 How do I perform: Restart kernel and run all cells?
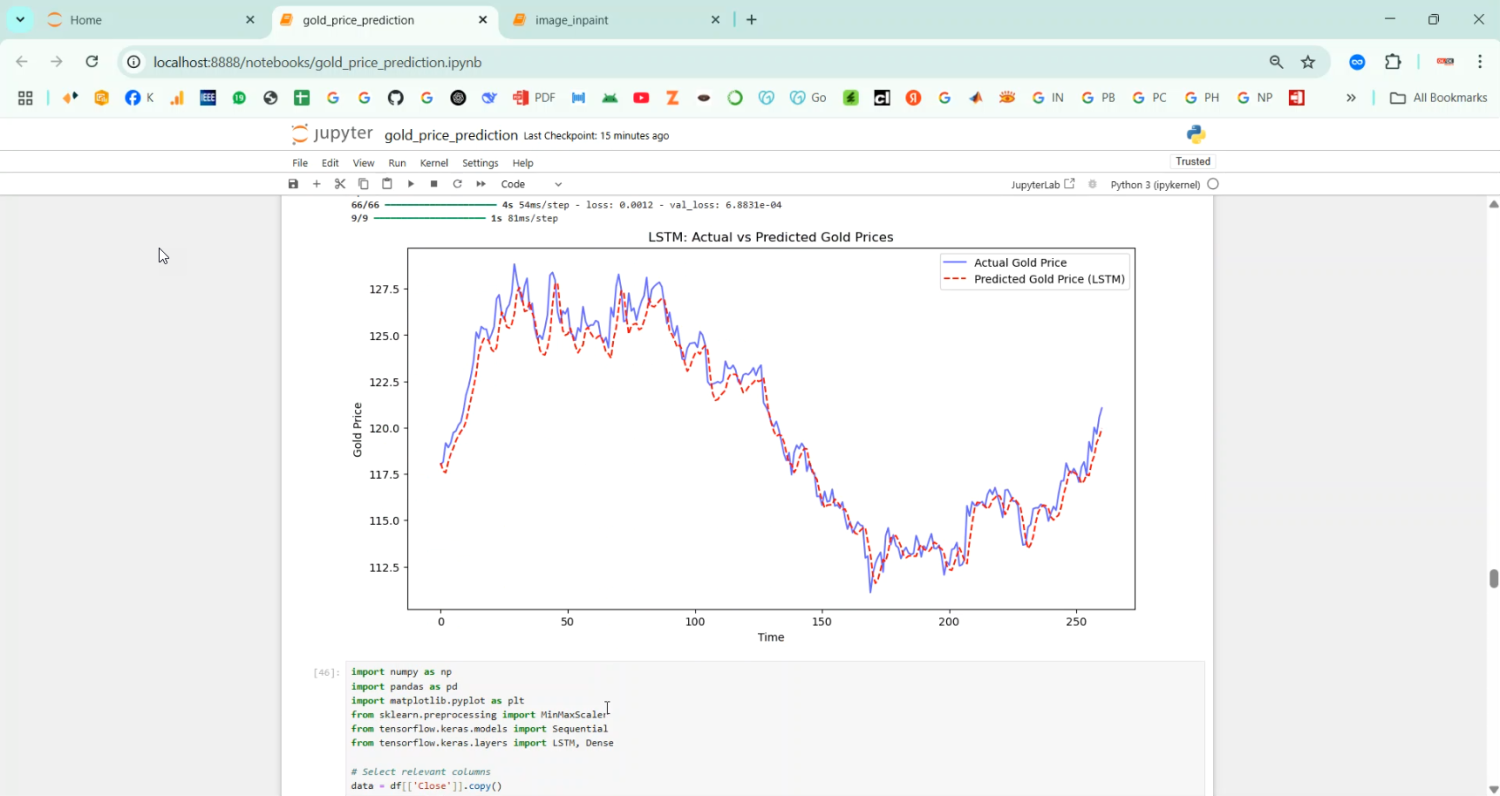481,184
